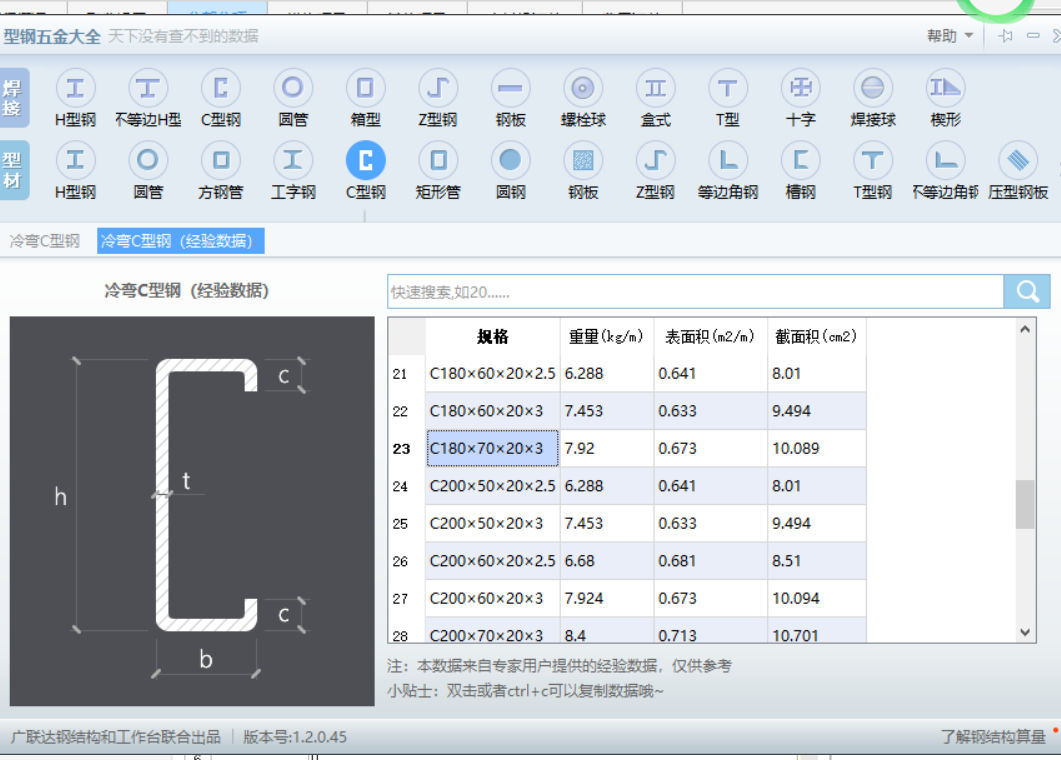1061x760 pixels.
Task: Click the 规格 column header
Action: [x=492, y=336]
